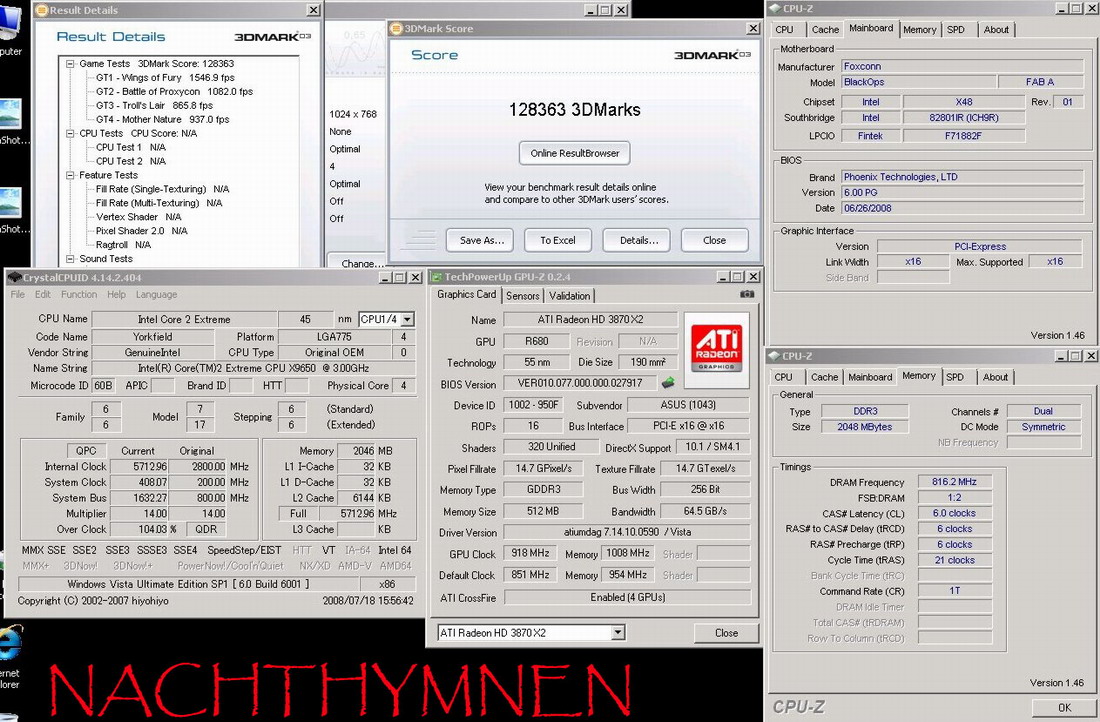Collapse the CPU Tests tree node
The width and height of the screenshot is (1100, 722).
[x=70, y=133]
